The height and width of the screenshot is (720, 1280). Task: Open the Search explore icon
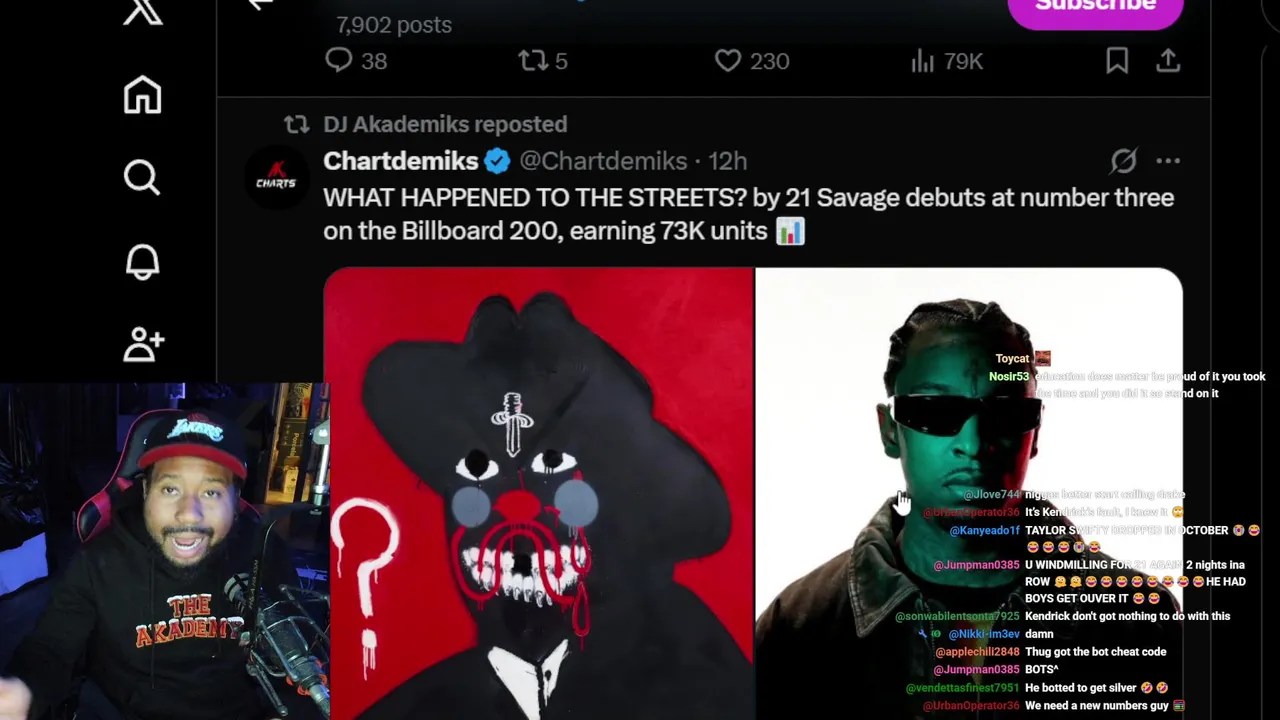pos(142,178)
